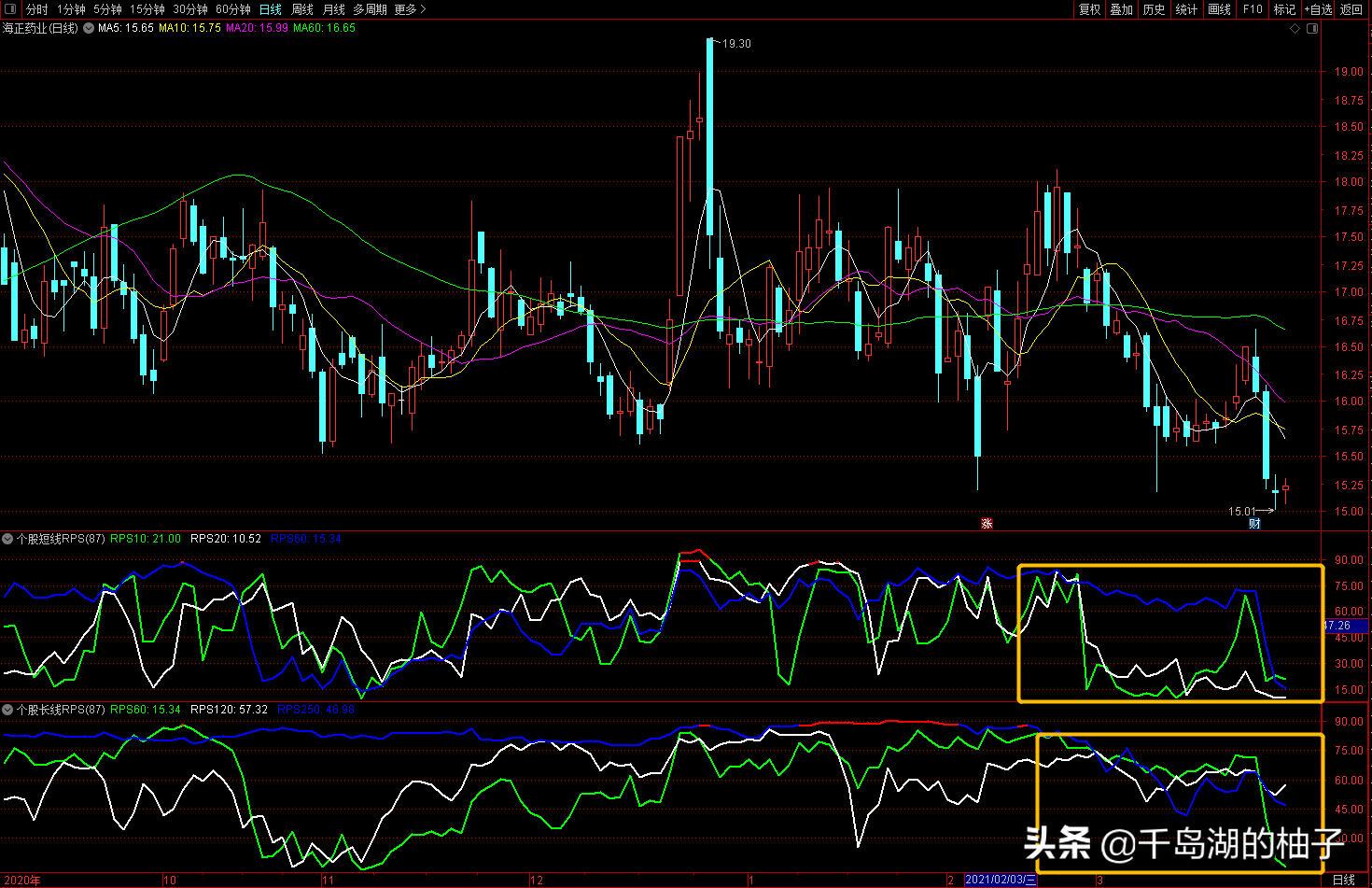Image resolution: width=1372 pixels, height=888 pixels.
Task: Select the 30分钟 period
Action: (189, 9)
